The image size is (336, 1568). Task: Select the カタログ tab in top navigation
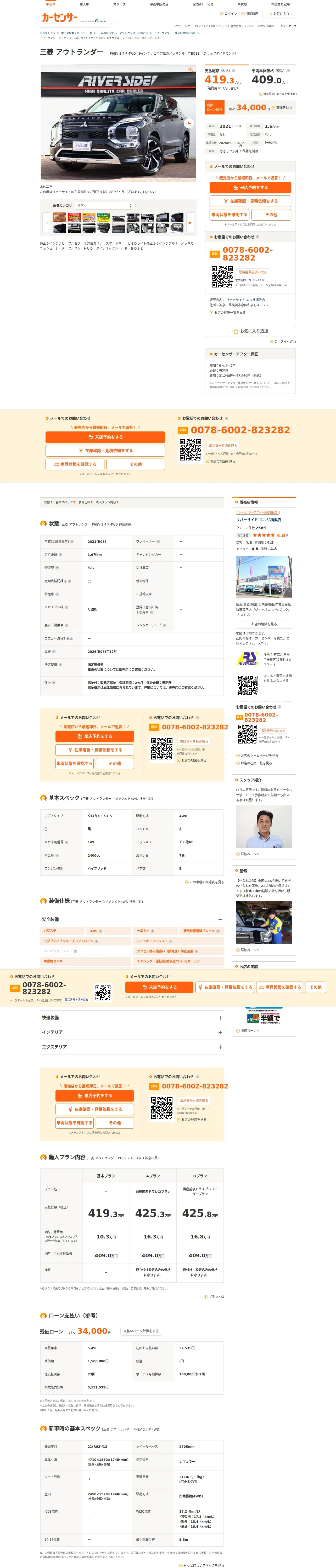click(x=120, y=4)
